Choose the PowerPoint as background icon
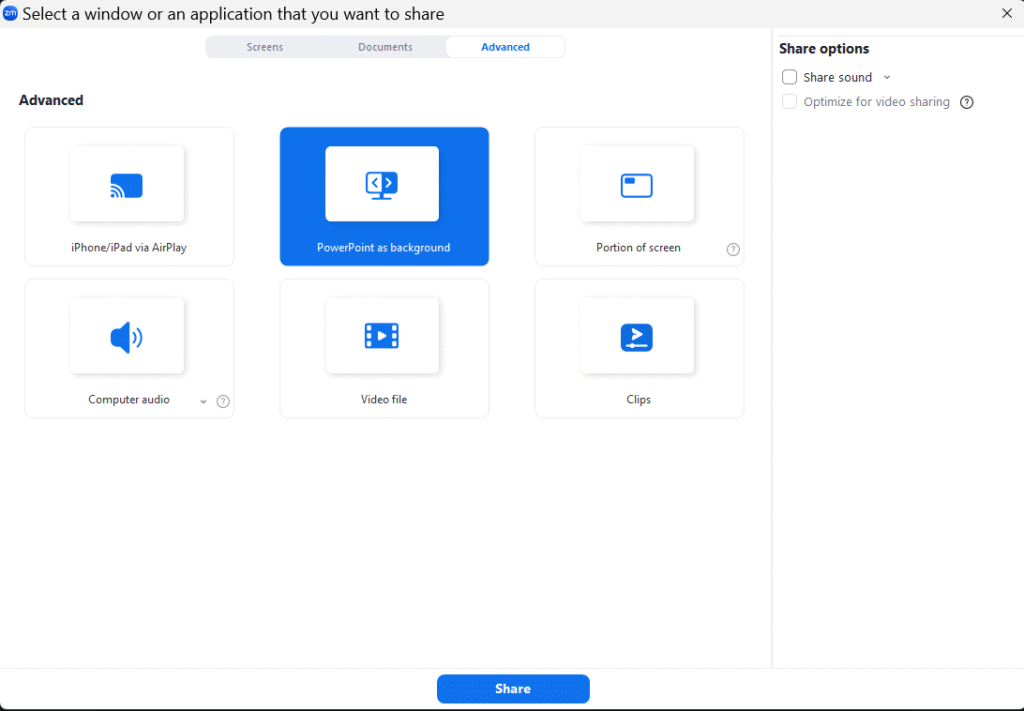Viewport: 1024px width, 711px height. (x=382, y=185)
